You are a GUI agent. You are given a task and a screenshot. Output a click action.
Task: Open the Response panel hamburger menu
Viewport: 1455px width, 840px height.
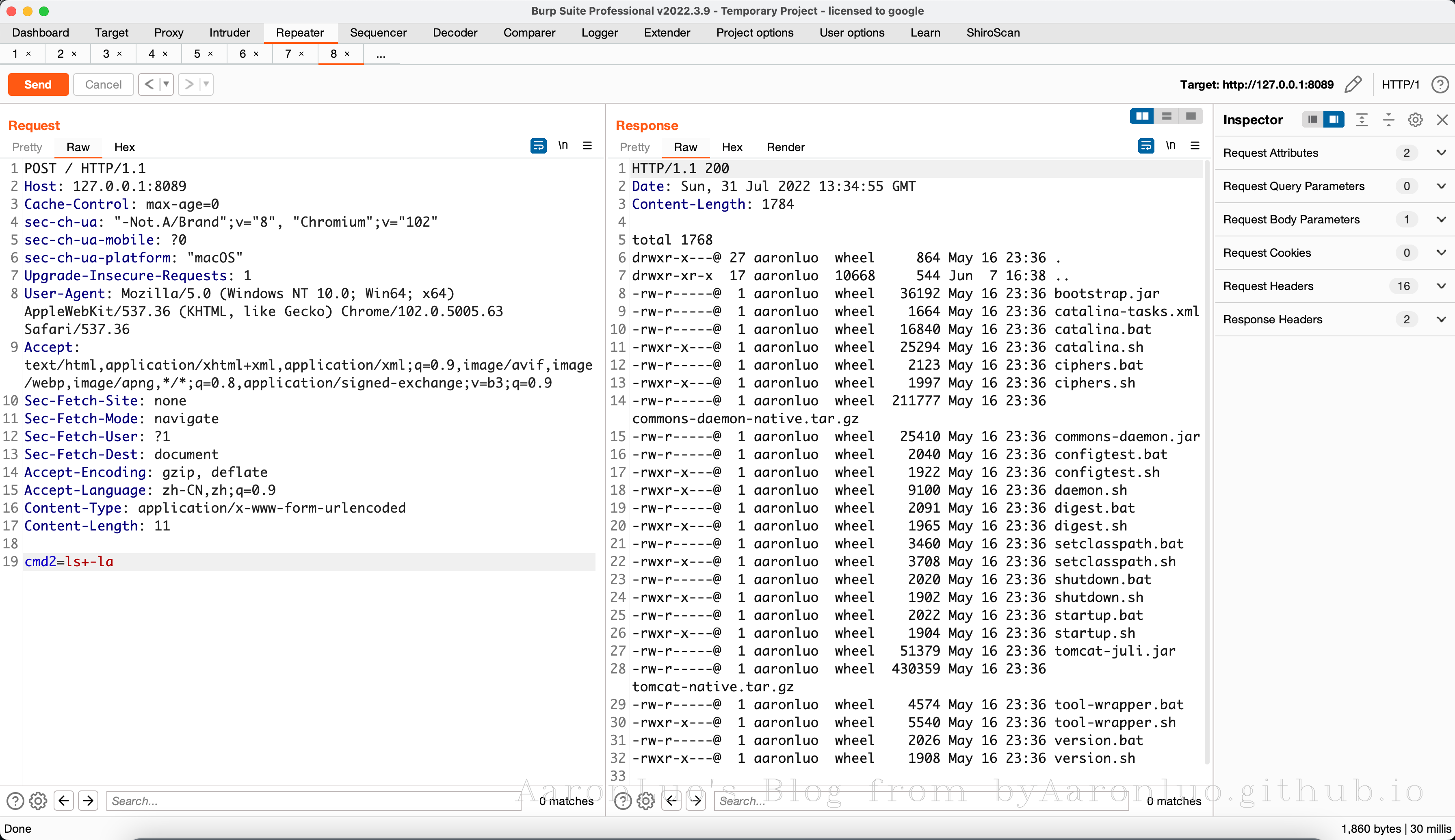tap(1195, 145)
